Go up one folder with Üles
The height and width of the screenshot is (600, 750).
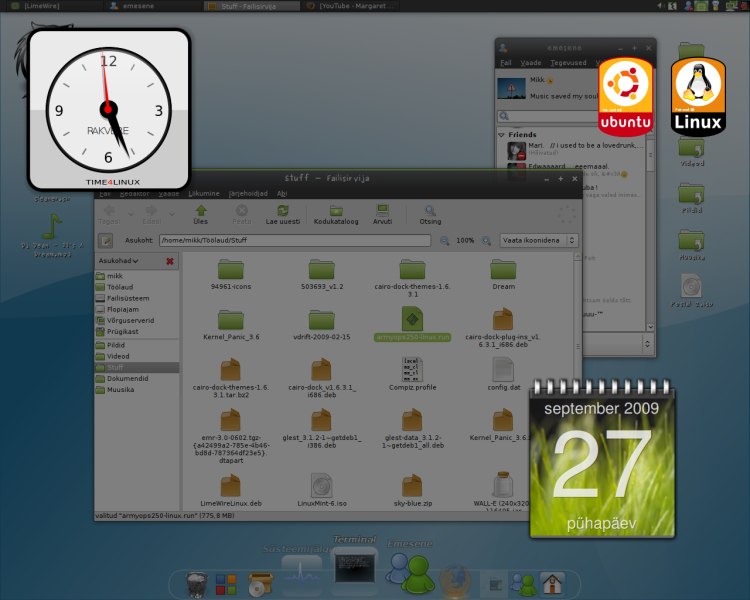pos(201,215)
